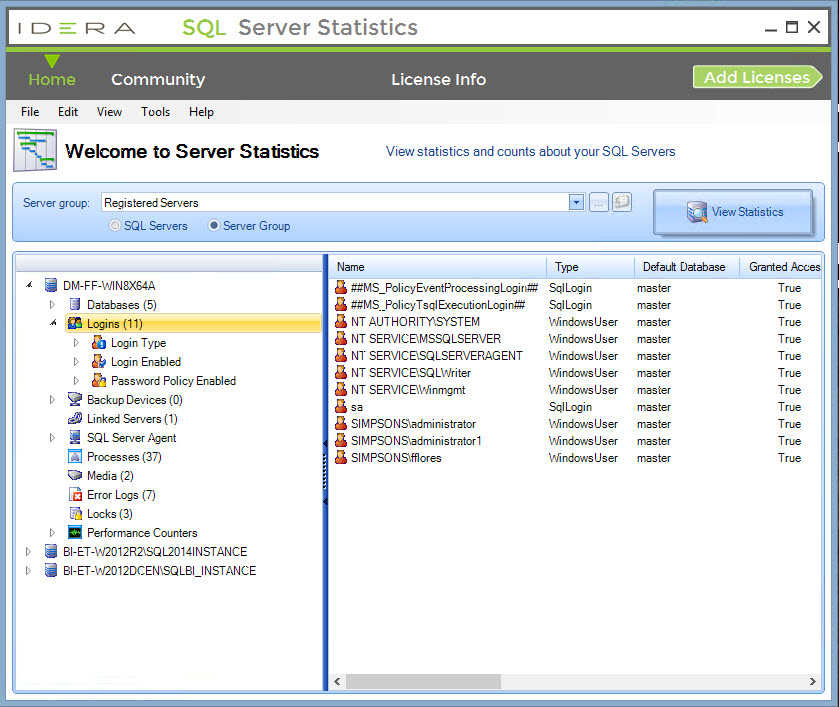Click the sa login user icon

coord(341,406)
